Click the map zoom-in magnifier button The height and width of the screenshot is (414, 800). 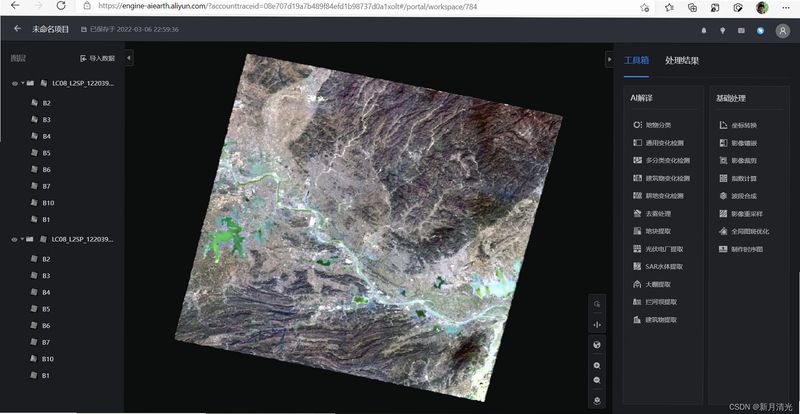pyautogui.click(x=597, y=366)
